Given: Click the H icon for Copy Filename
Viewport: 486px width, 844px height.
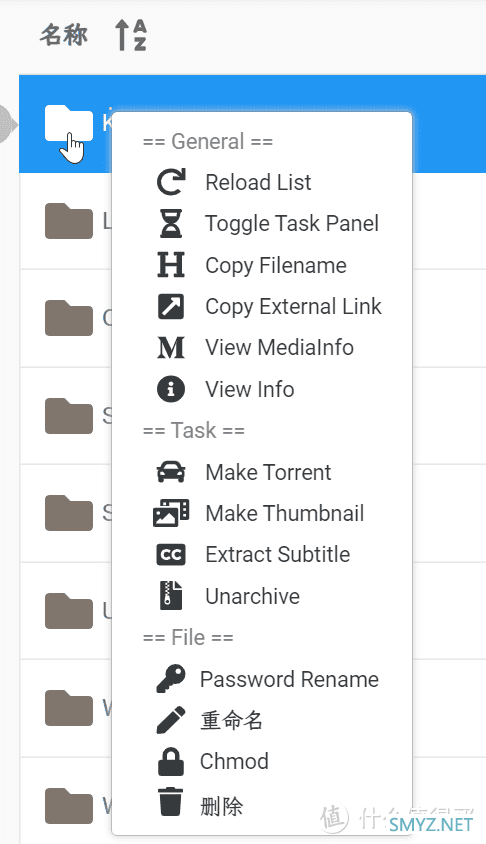Looking at the screenshot, I should tap(171, 265).
